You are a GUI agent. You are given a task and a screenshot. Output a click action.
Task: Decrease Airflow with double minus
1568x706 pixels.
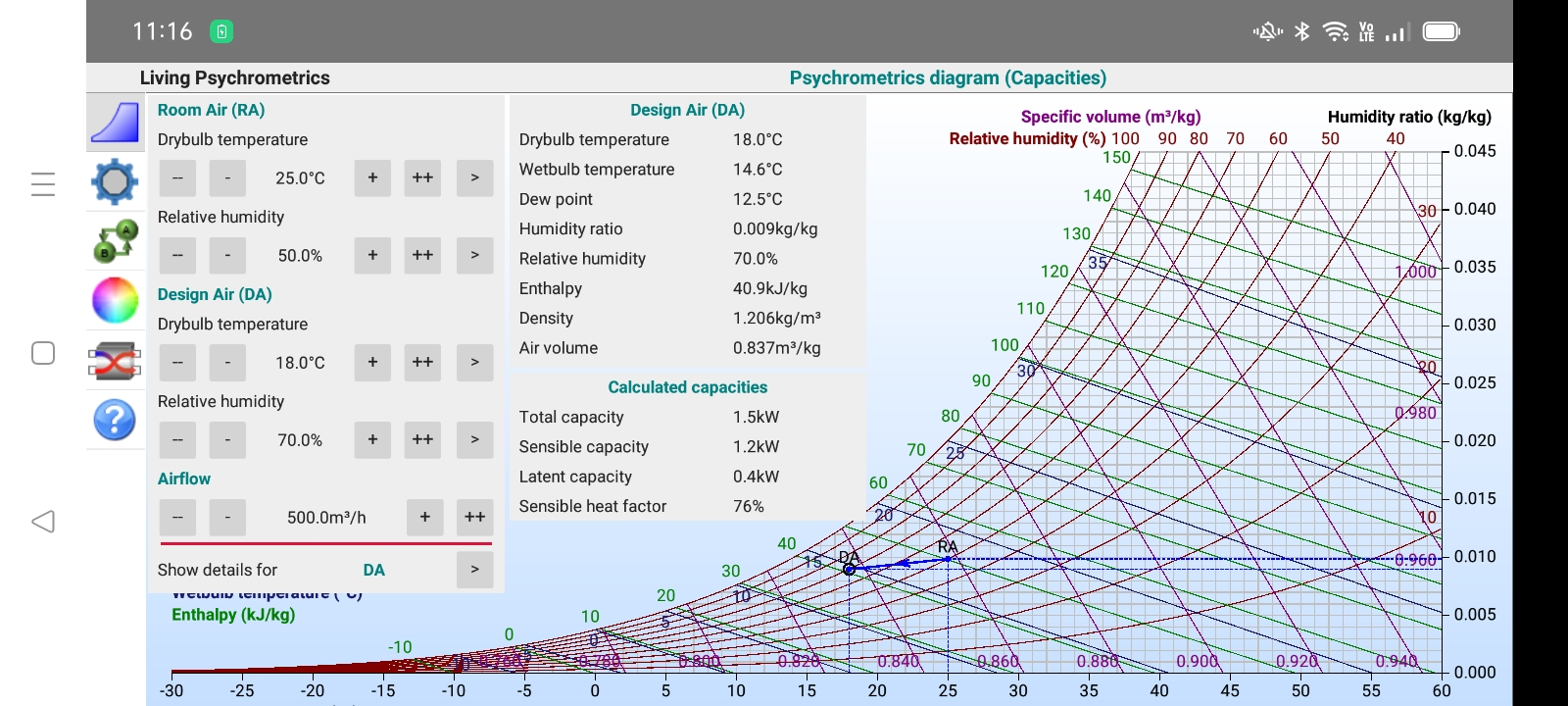[x=177, y=517]
